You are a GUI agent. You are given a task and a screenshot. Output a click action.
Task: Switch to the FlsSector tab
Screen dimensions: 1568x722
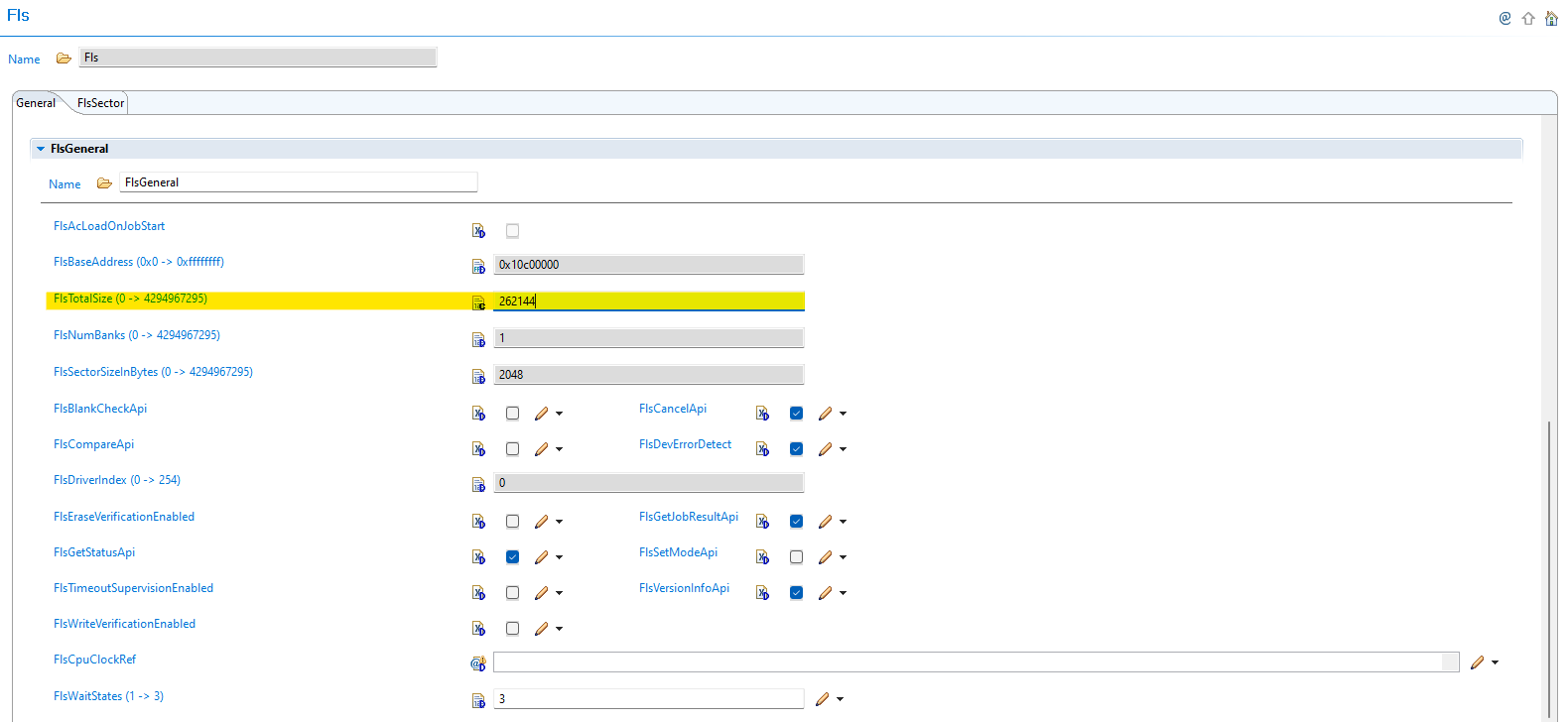click(x=100, y=103)
